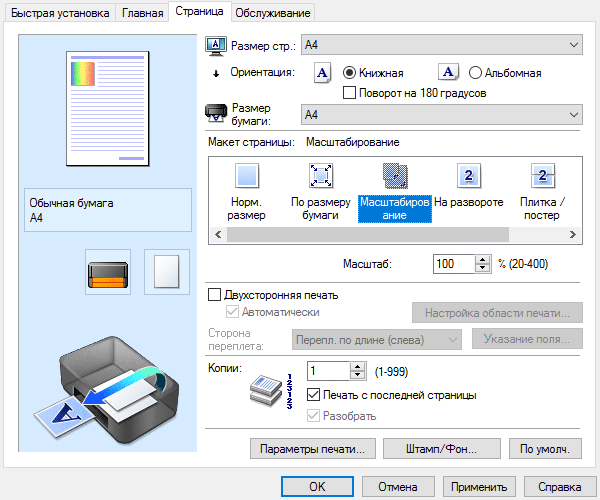
Task: Click the page preview thumbnail
Action: [x=108, y=109]
